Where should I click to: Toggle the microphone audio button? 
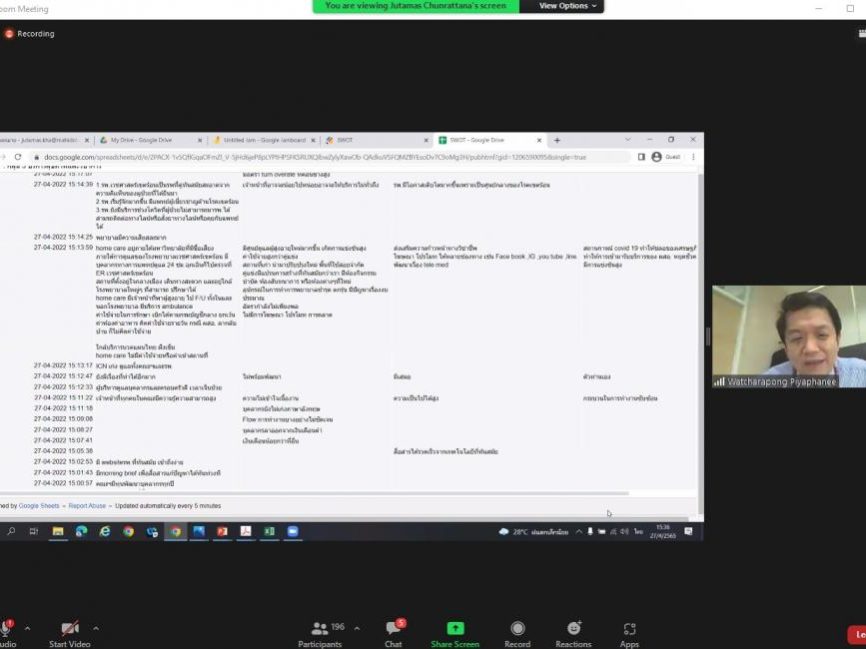coord(5,628)
